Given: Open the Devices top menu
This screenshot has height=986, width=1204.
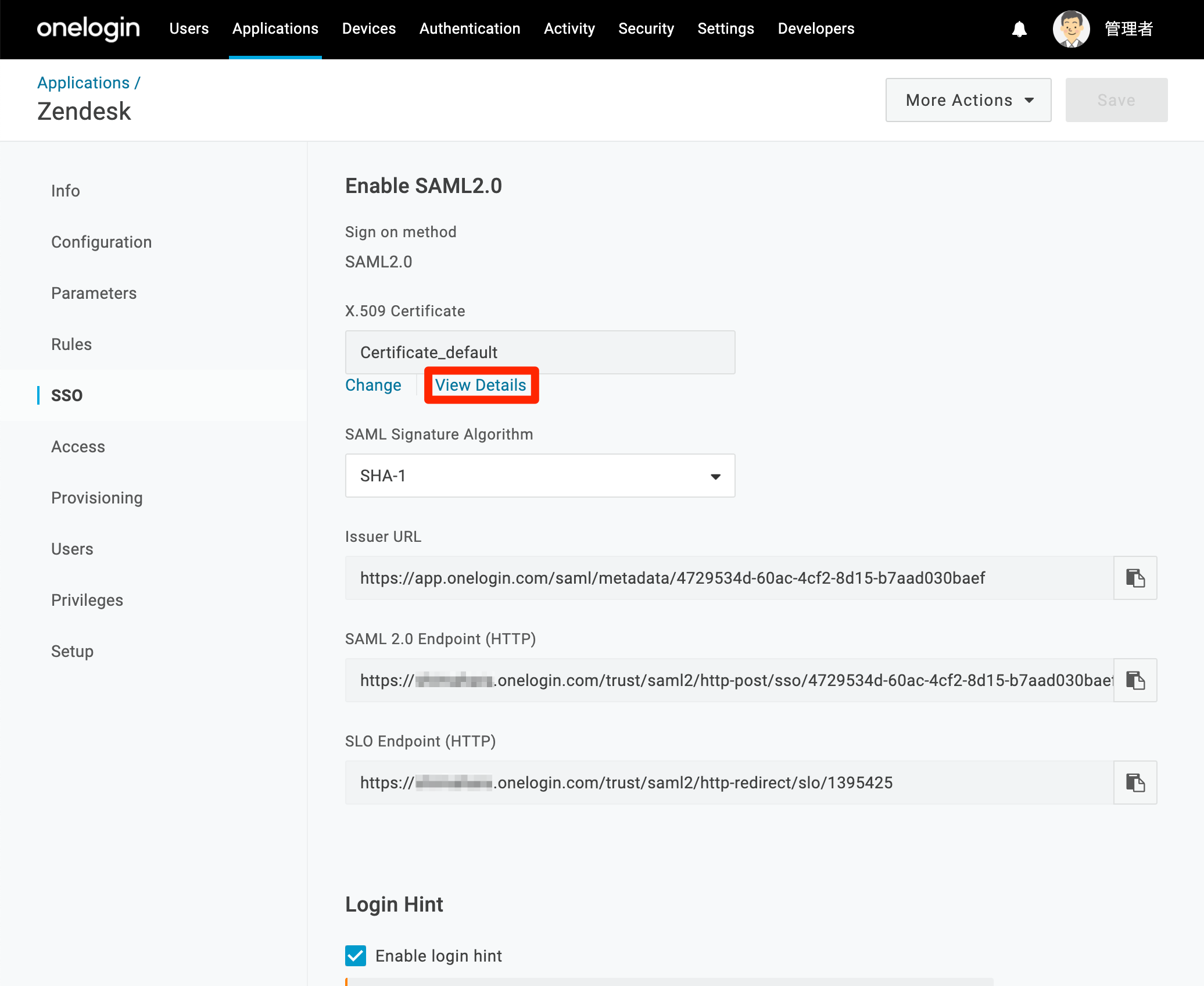Looking at the screenshot, I should click(368, 28).
